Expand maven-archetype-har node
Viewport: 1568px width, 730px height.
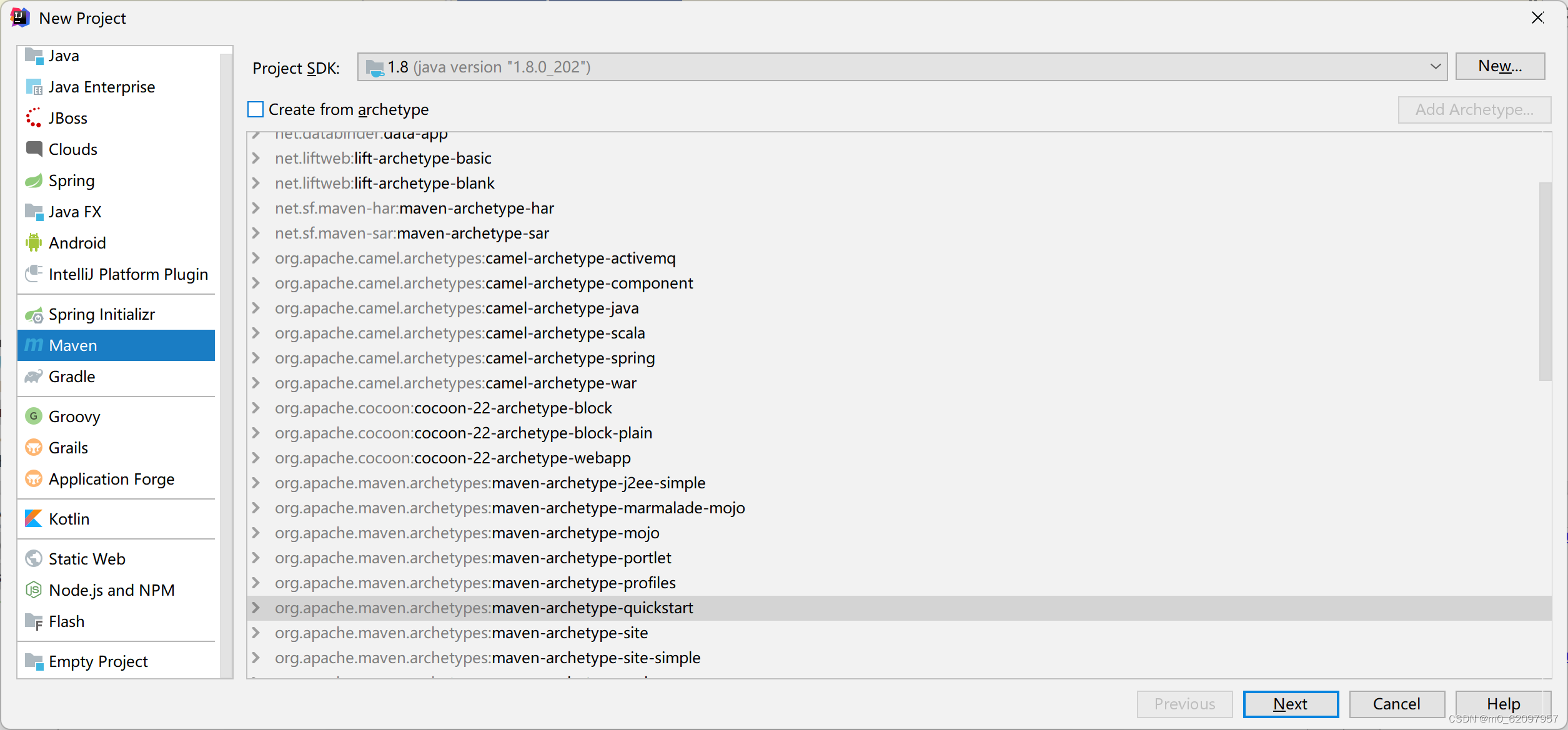click(x=256, y=208)
